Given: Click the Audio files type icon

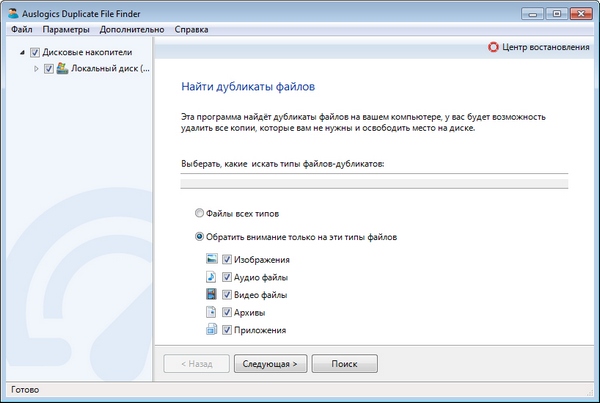Looking at the screenshot, I should tap(211, 278).
